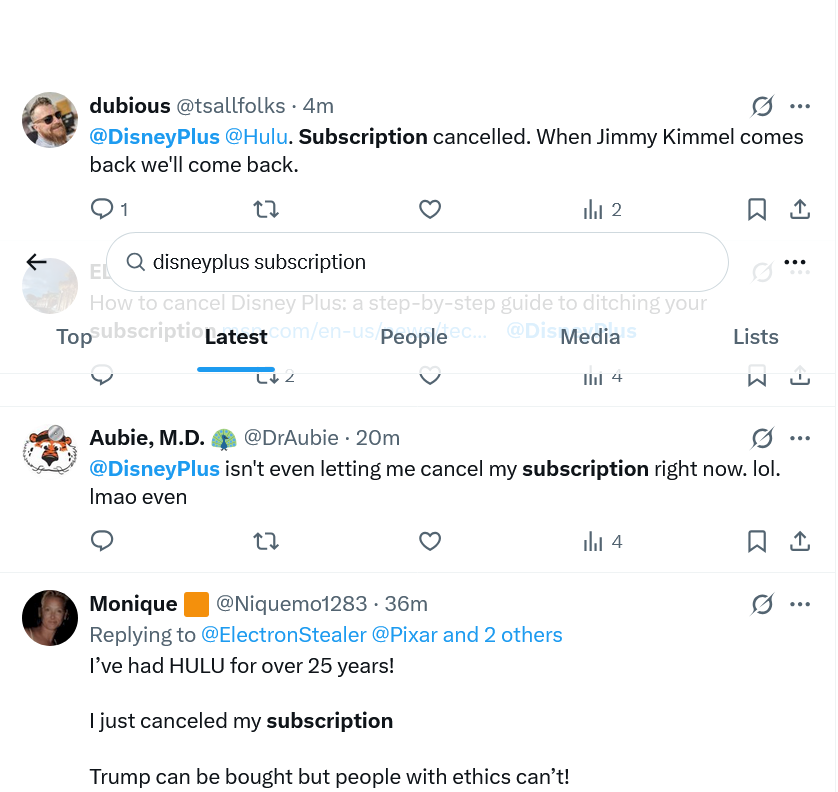Open @ElectronStealer reply mention link
Image resolution: width=838 pixels, height=792 pixels.
click(x=283, y=635)
